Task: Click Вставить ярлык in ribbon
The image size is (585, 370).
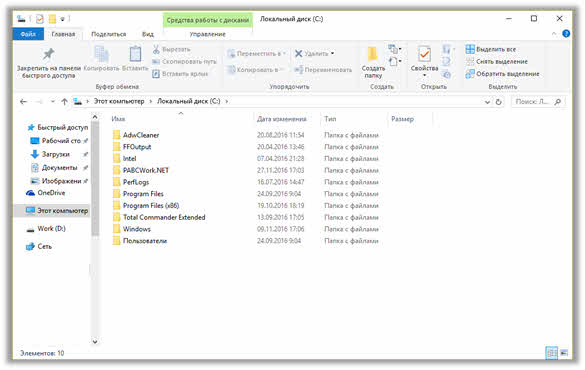Action: [x=180, y=74]
